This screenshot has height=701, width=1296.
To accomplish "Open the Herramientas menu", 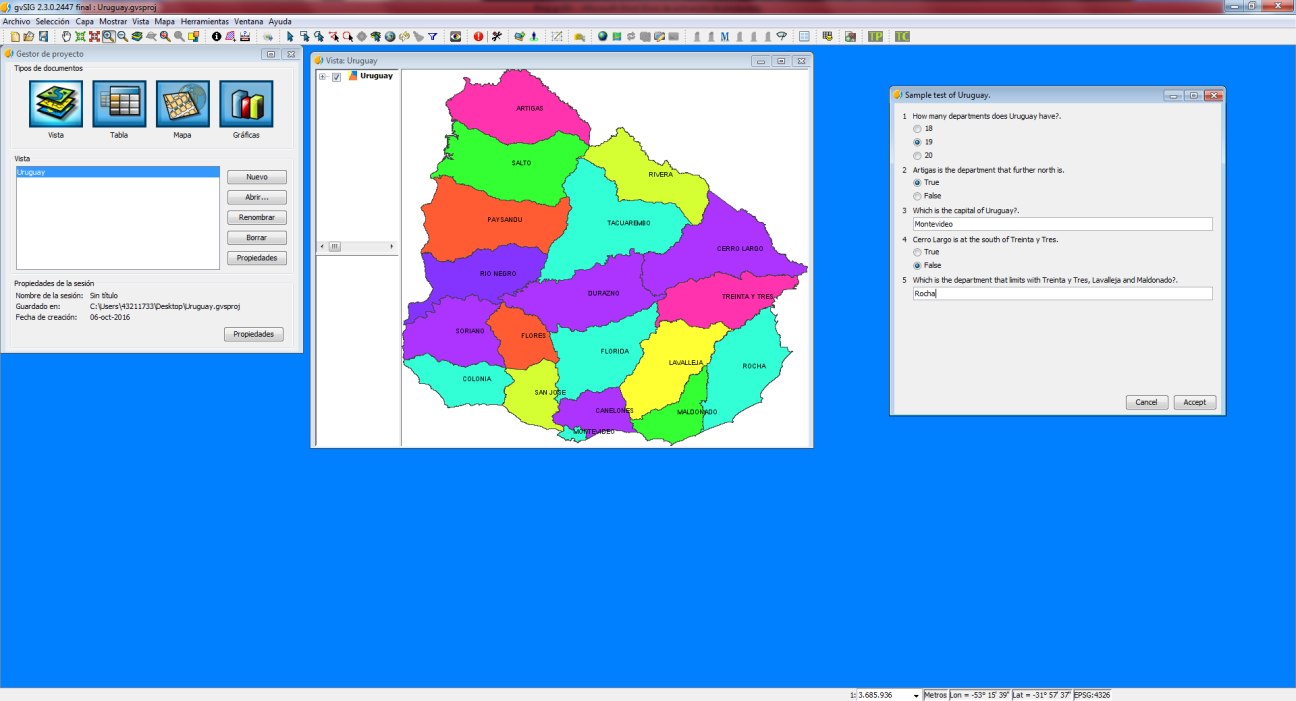I will tap(204, 21).
